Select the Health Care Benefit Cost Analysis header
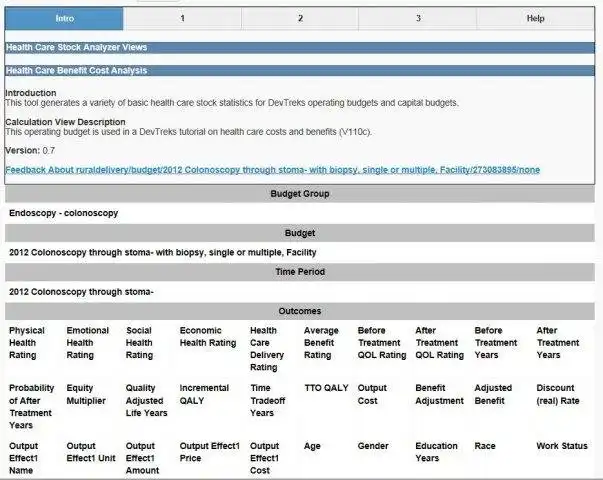Screen dimensions: 603x480 point(300,70)
